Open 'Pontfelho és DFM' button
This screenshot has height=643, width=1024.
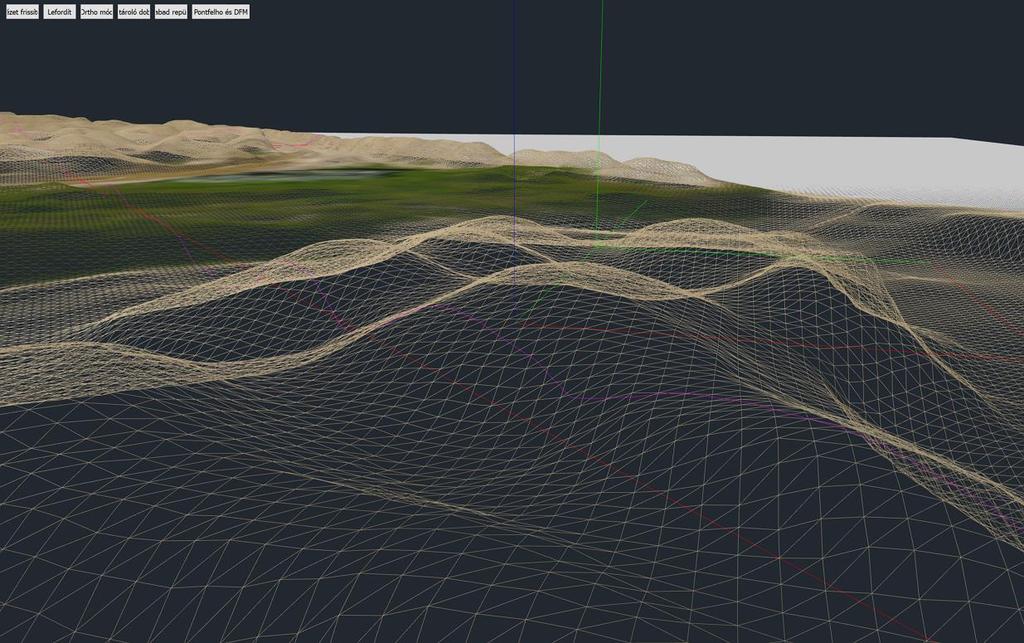[x=221, y=12]
